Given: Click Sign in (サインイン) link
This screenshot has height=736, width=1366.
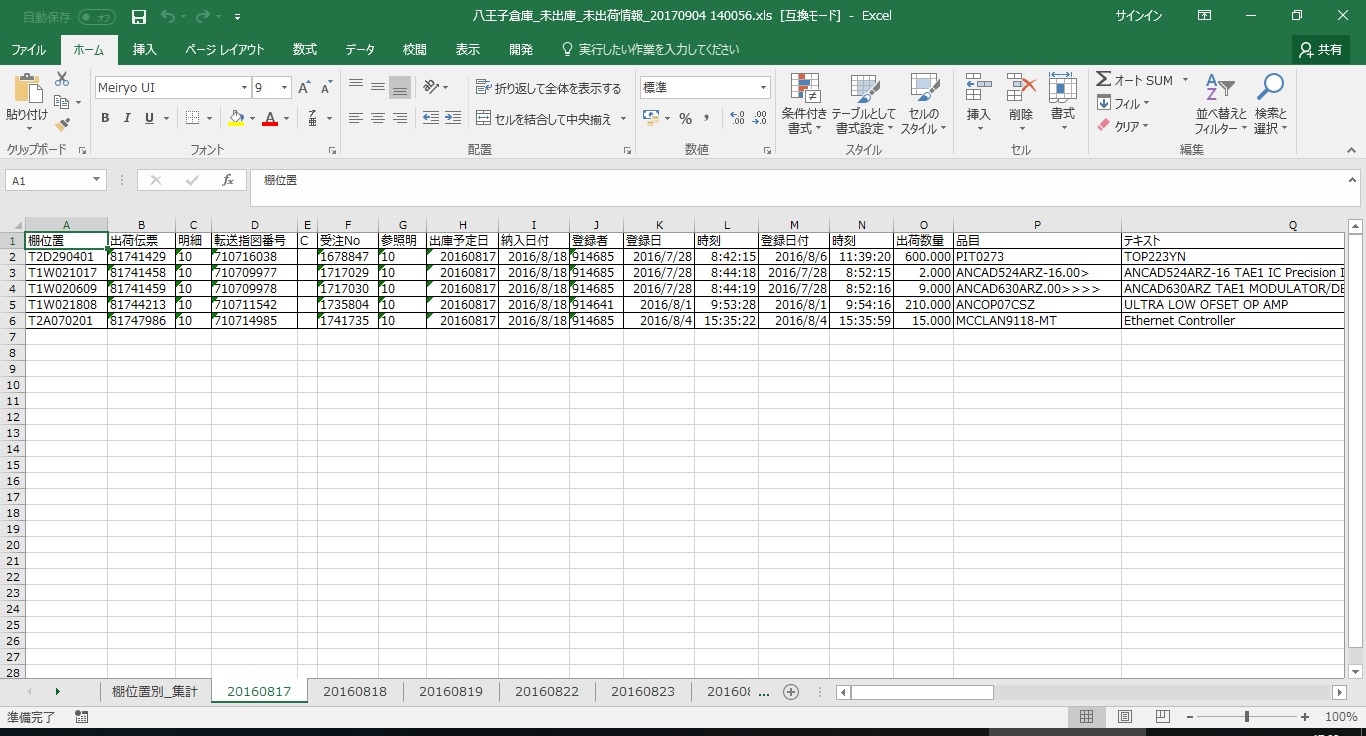Looking at the screenshot, I should click(1138, 16).
